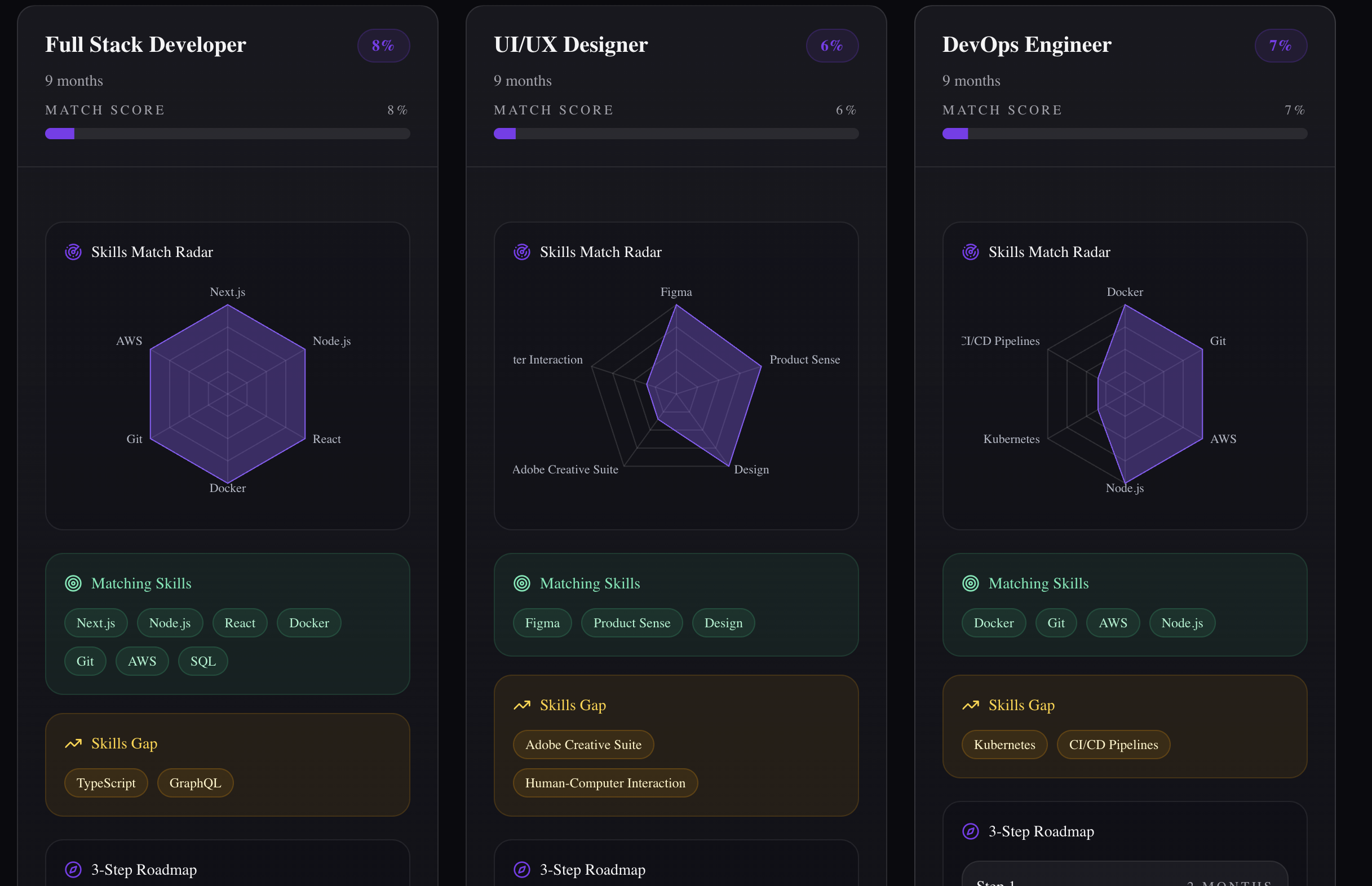1372x886 pixels.
Task: Click the Full Stack Developer title
Action: (145, 45)
